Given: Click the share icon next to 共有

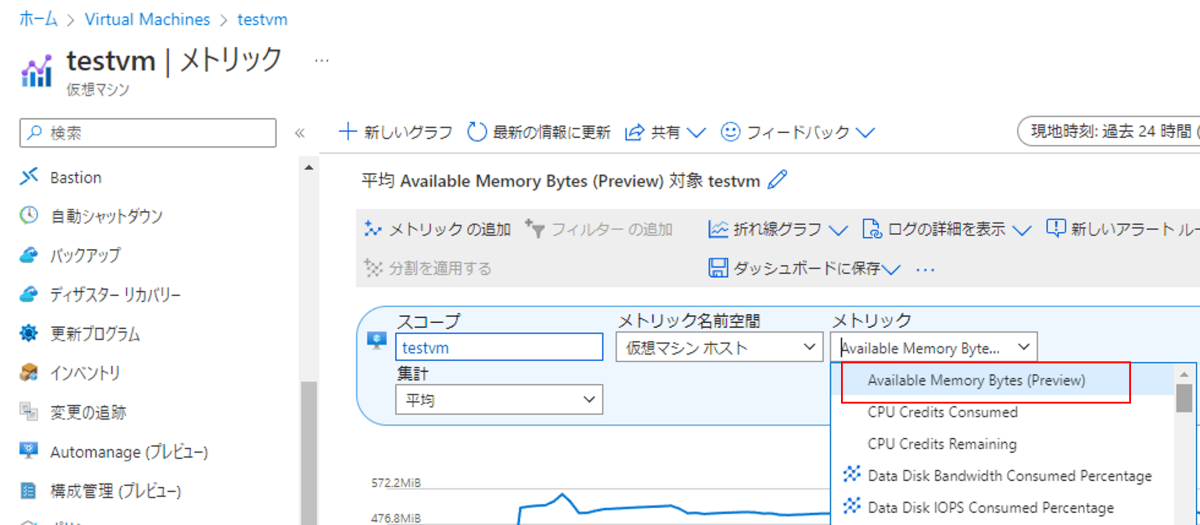Looking at the screenshot, I should pyautogui.click(x=635, y=132).
